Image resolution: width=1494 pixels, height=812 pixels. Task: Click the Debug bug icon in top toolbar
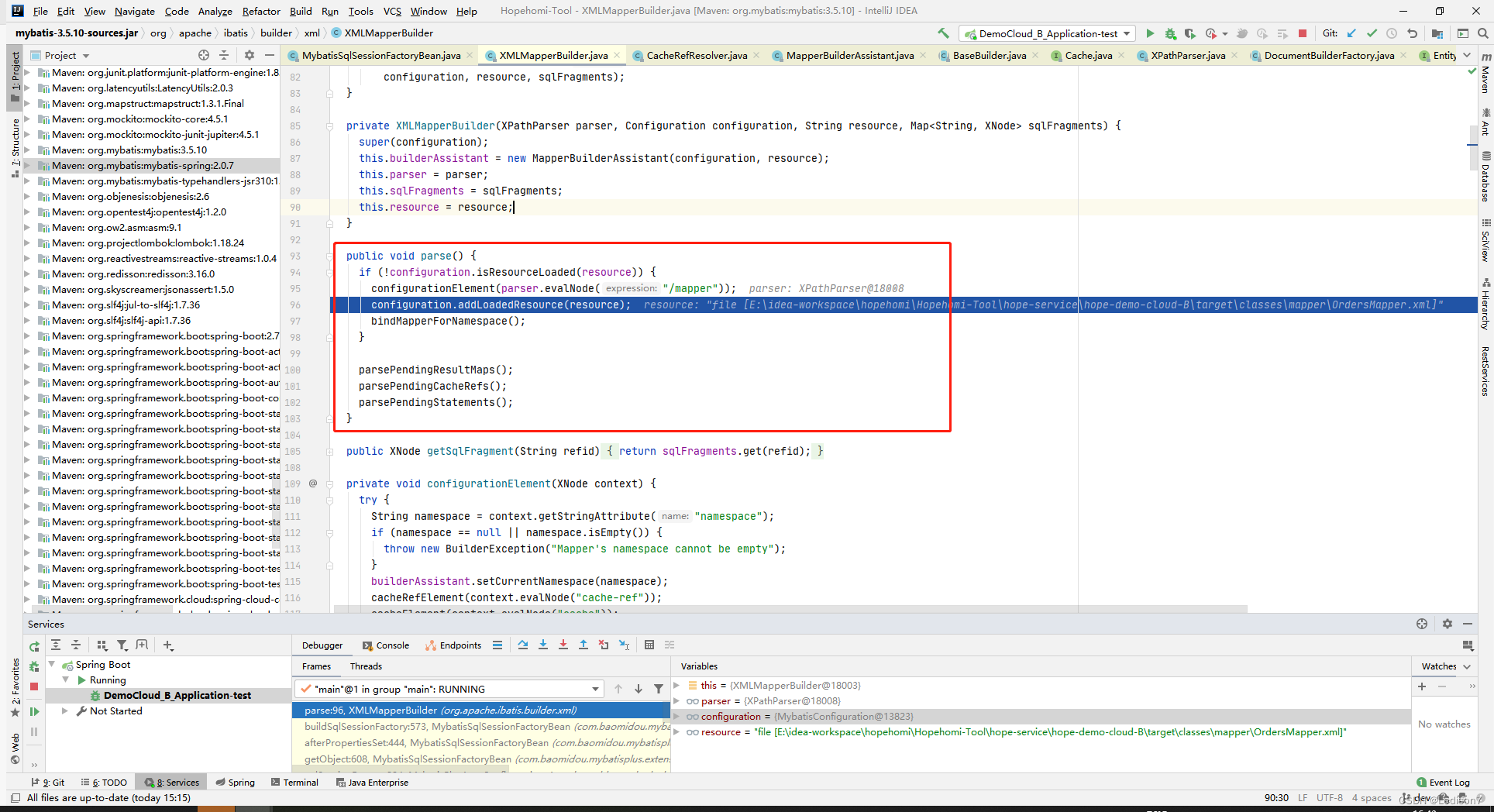coord(1170,33)
